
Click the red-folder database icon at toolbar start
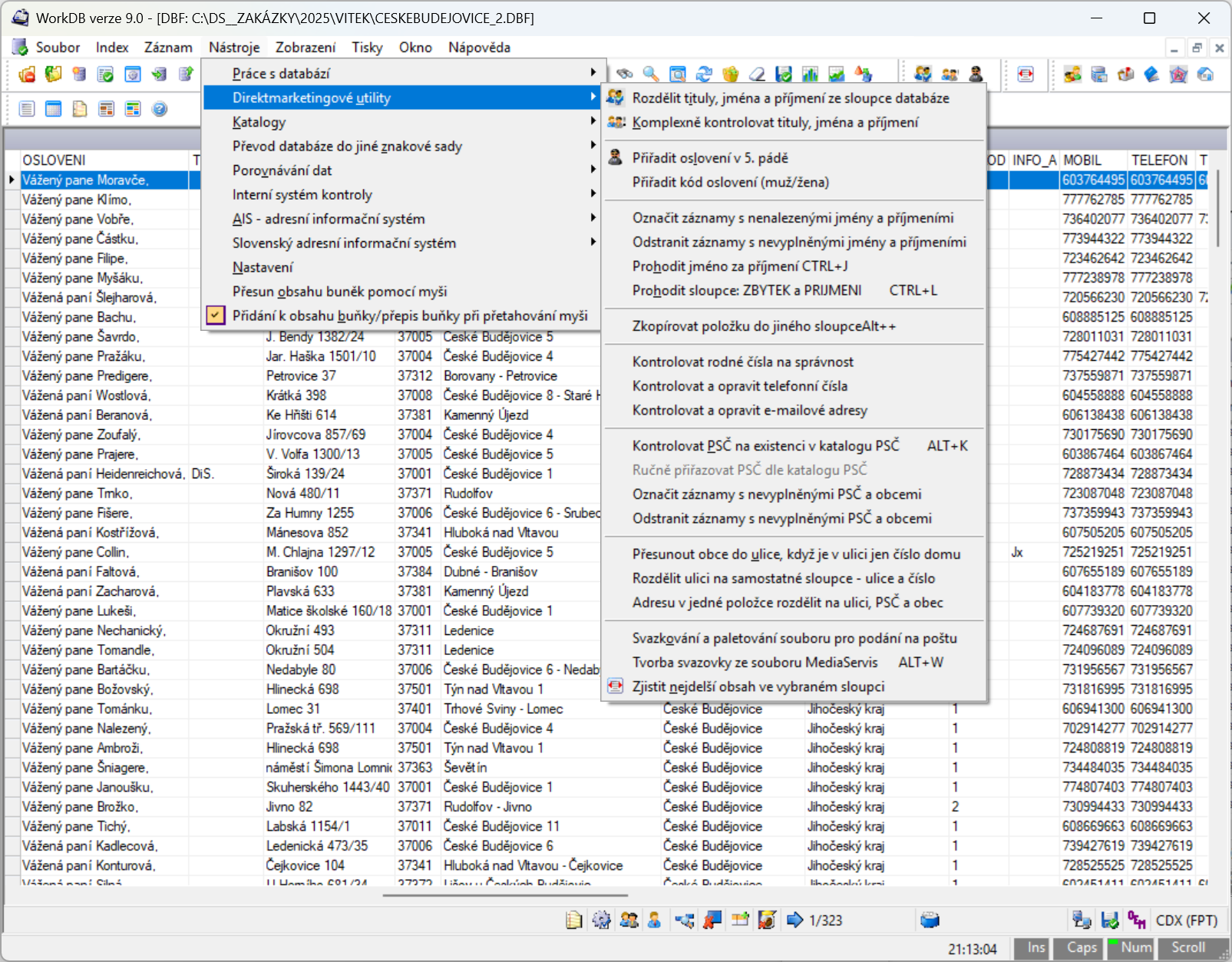coord(27,74)
